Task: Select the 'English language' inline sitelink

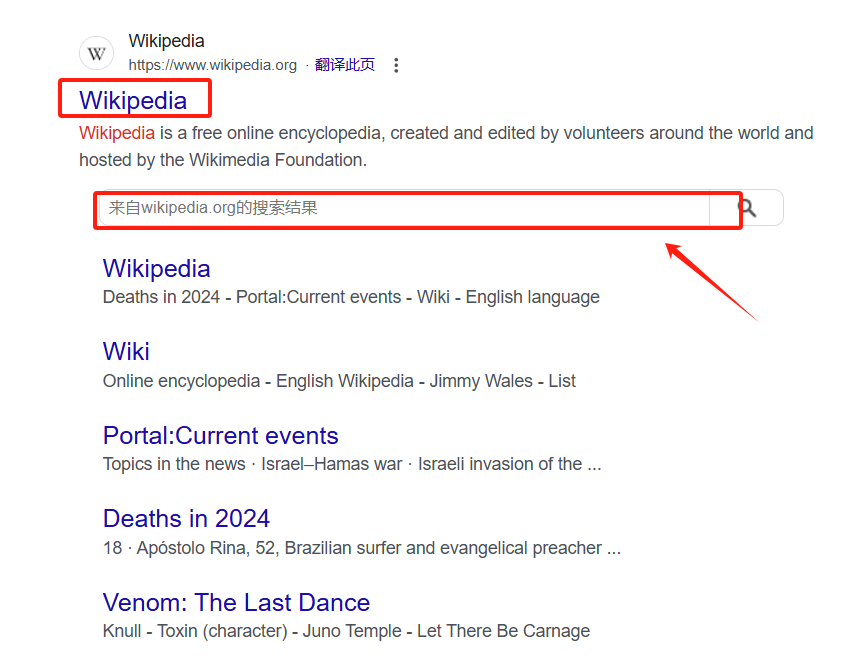Action: (533, 296)
